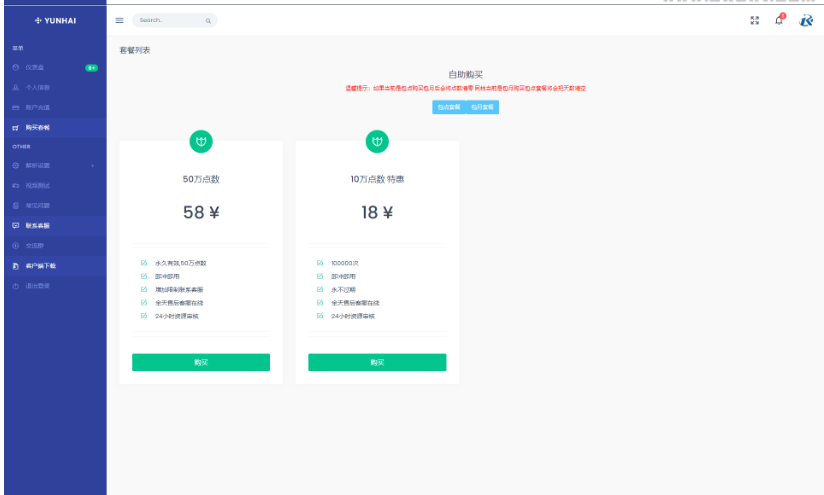This screenshot has height=495, width=824.
Task: Click checkmark beside 100000次 feature
Action: coord(320,263)
